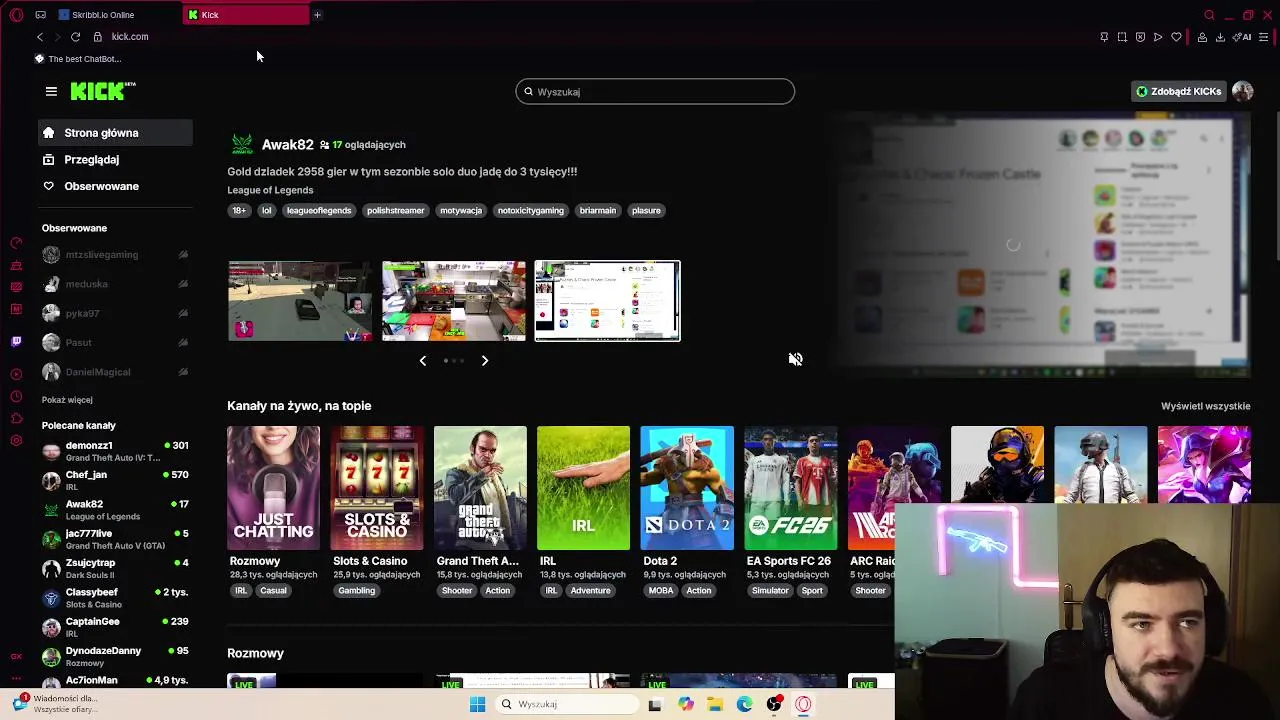Open Kick user avatar menu
The width and height of the screenshot is (1280, 720).
1242,91
